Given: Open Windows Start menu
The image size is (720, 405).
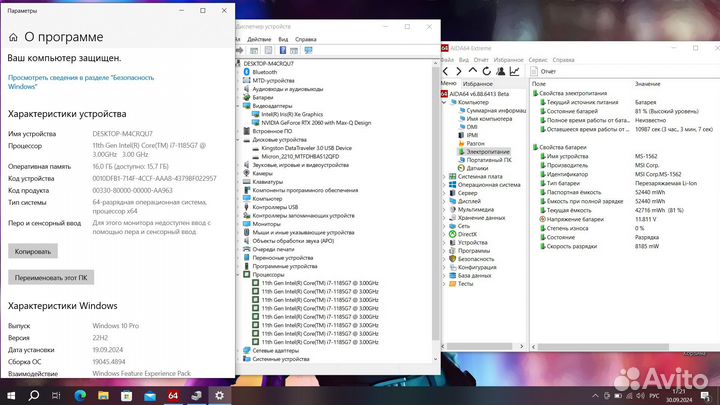Looking at the screenshot, I should tap(11, 395).
